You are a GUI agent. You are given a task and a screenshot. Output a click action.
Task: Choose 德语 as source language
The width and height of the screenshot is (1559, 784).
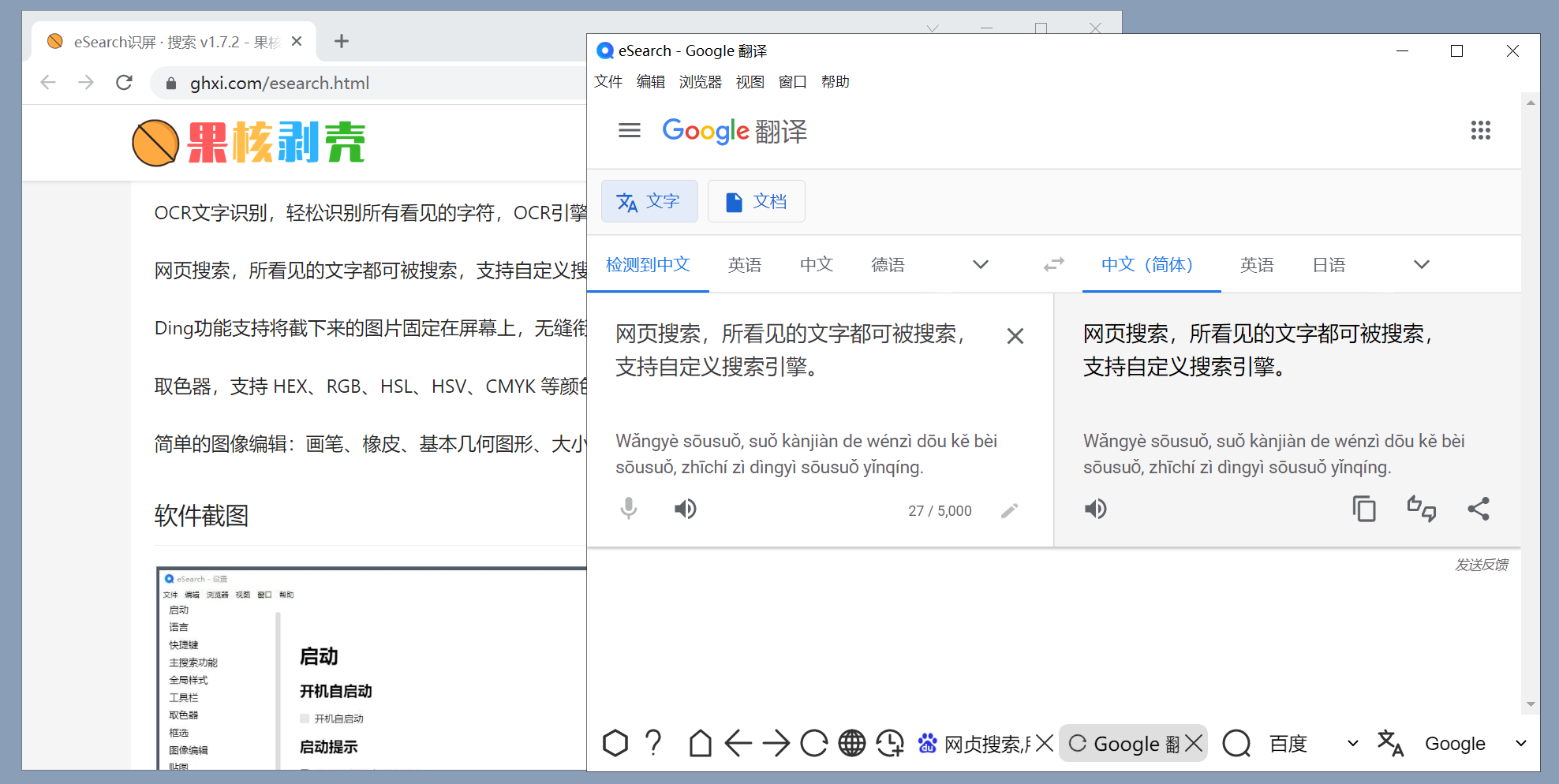888,264
